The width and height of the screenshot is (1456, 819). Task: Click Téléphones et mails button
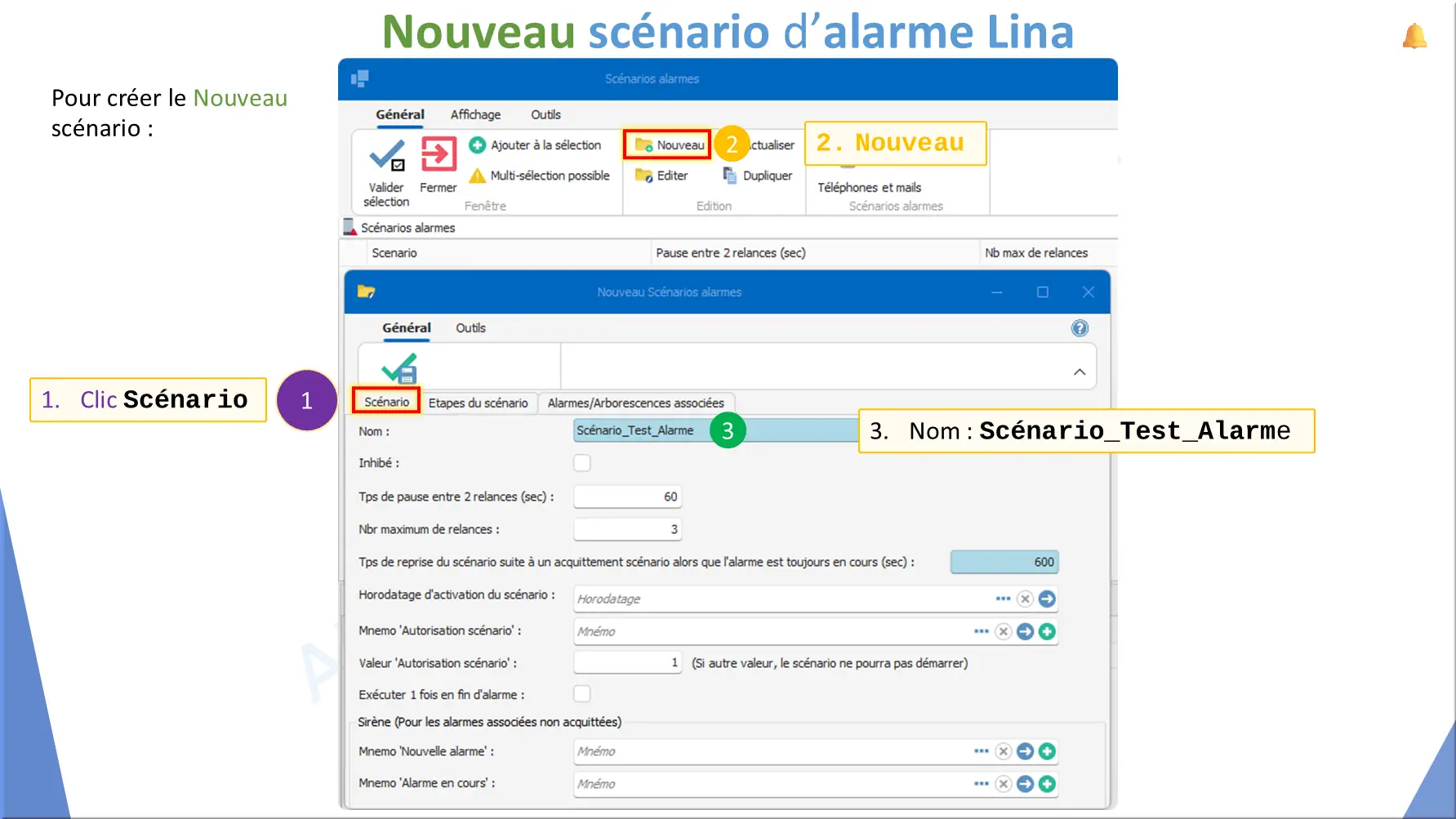point(869,188)
